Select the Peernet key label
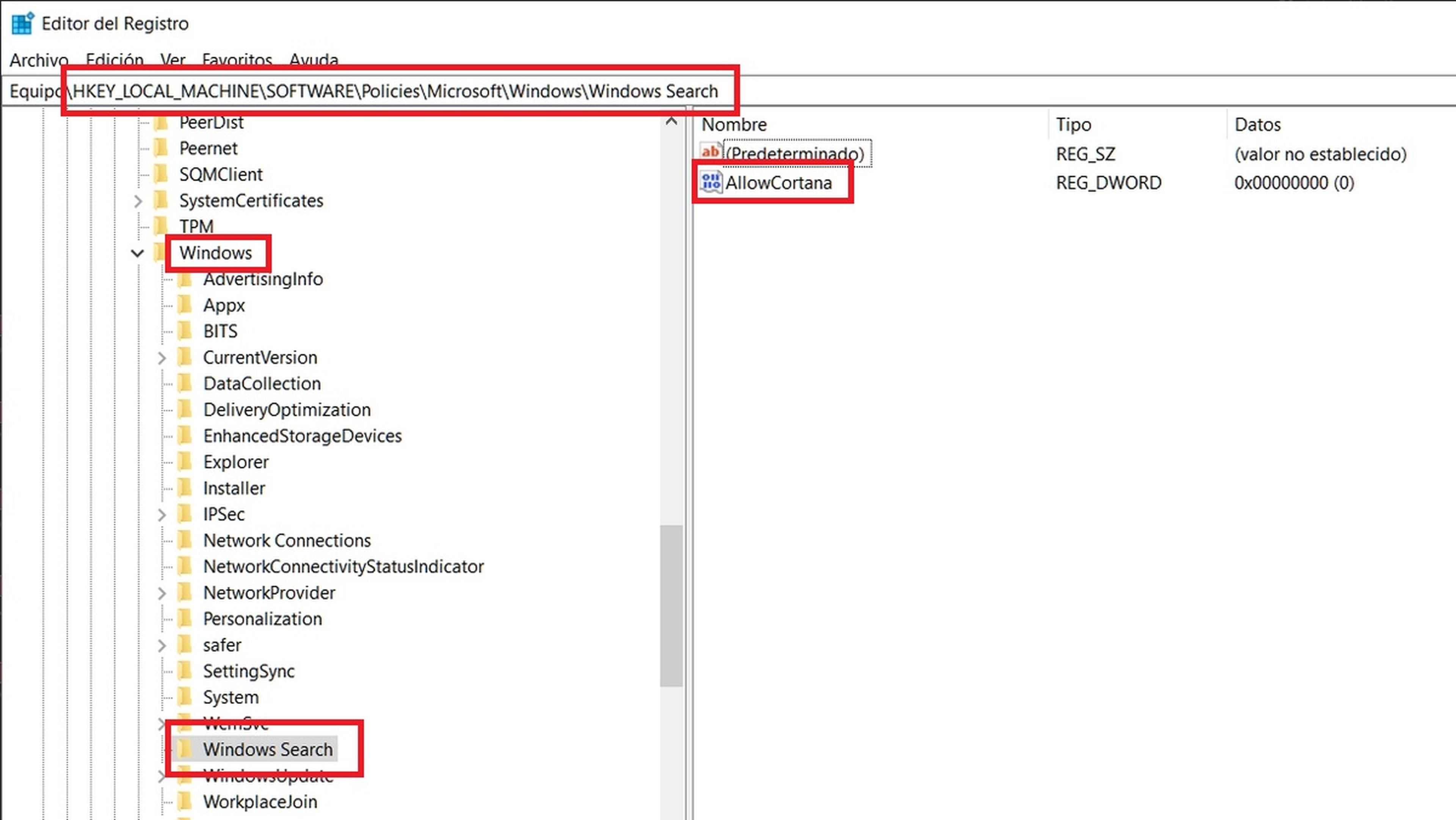The height and width of the screenshot is (820, 1456). 208,148
